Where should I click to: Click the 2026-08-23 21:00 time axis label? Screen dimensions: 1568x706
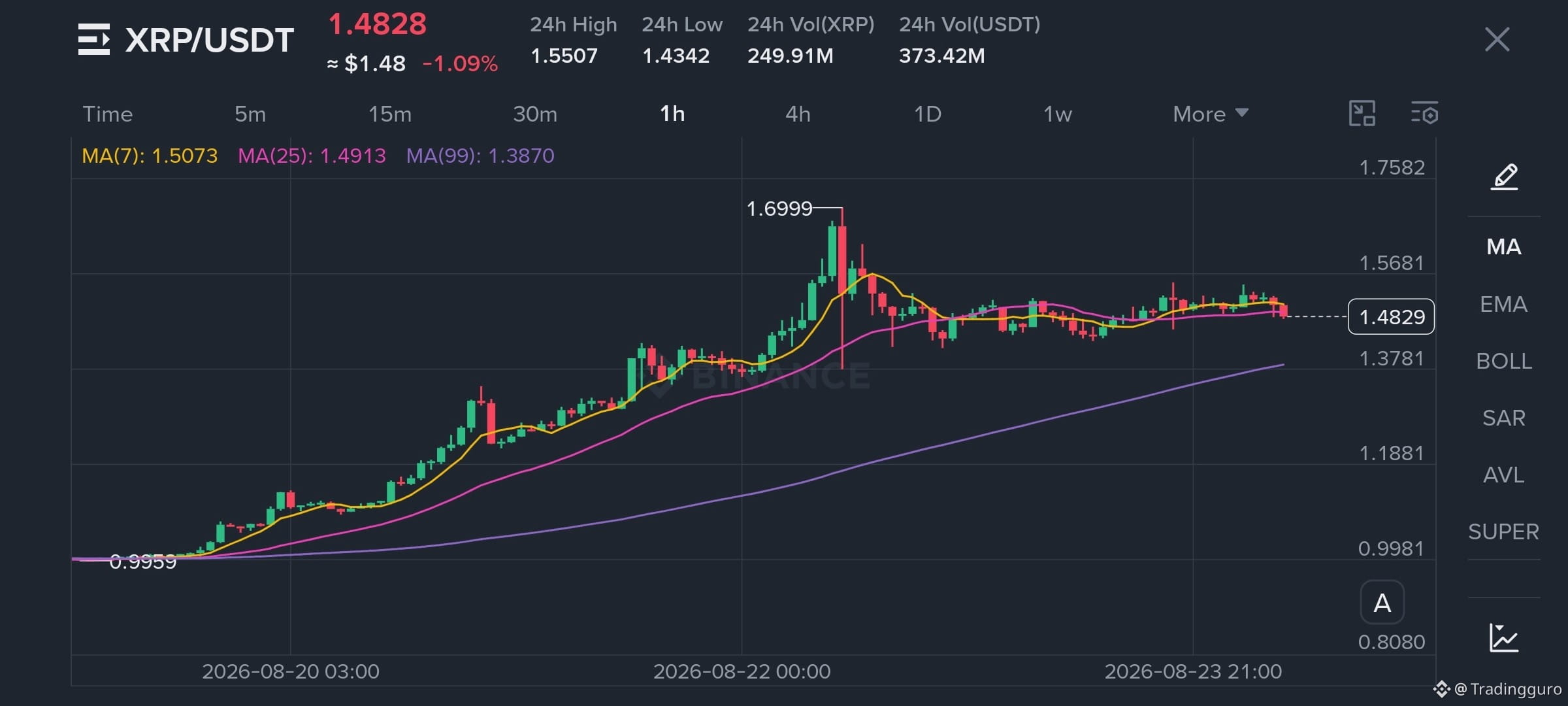[1193, 671]
